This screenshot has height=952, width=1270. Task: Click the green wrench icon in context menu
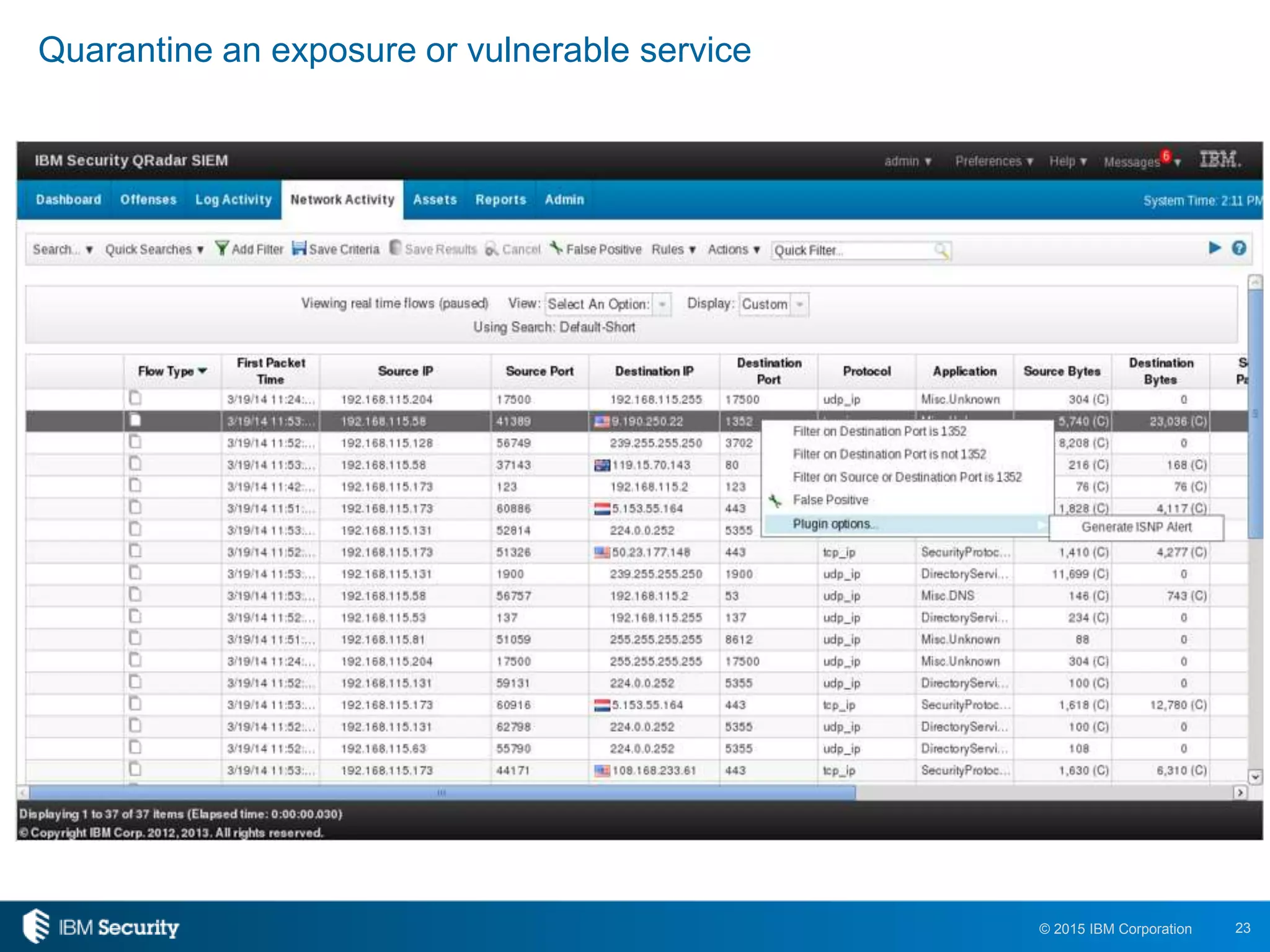775,500
